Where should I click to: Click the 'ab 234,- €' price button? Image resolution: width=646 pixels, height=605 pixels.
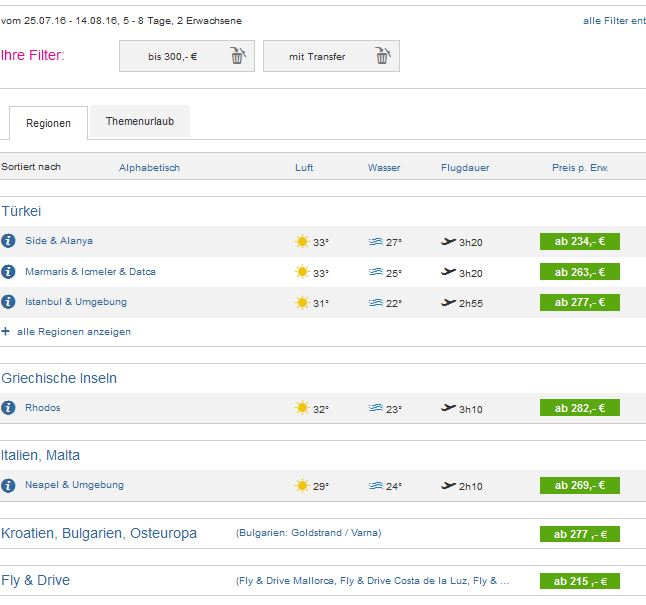tap(580, 242)
